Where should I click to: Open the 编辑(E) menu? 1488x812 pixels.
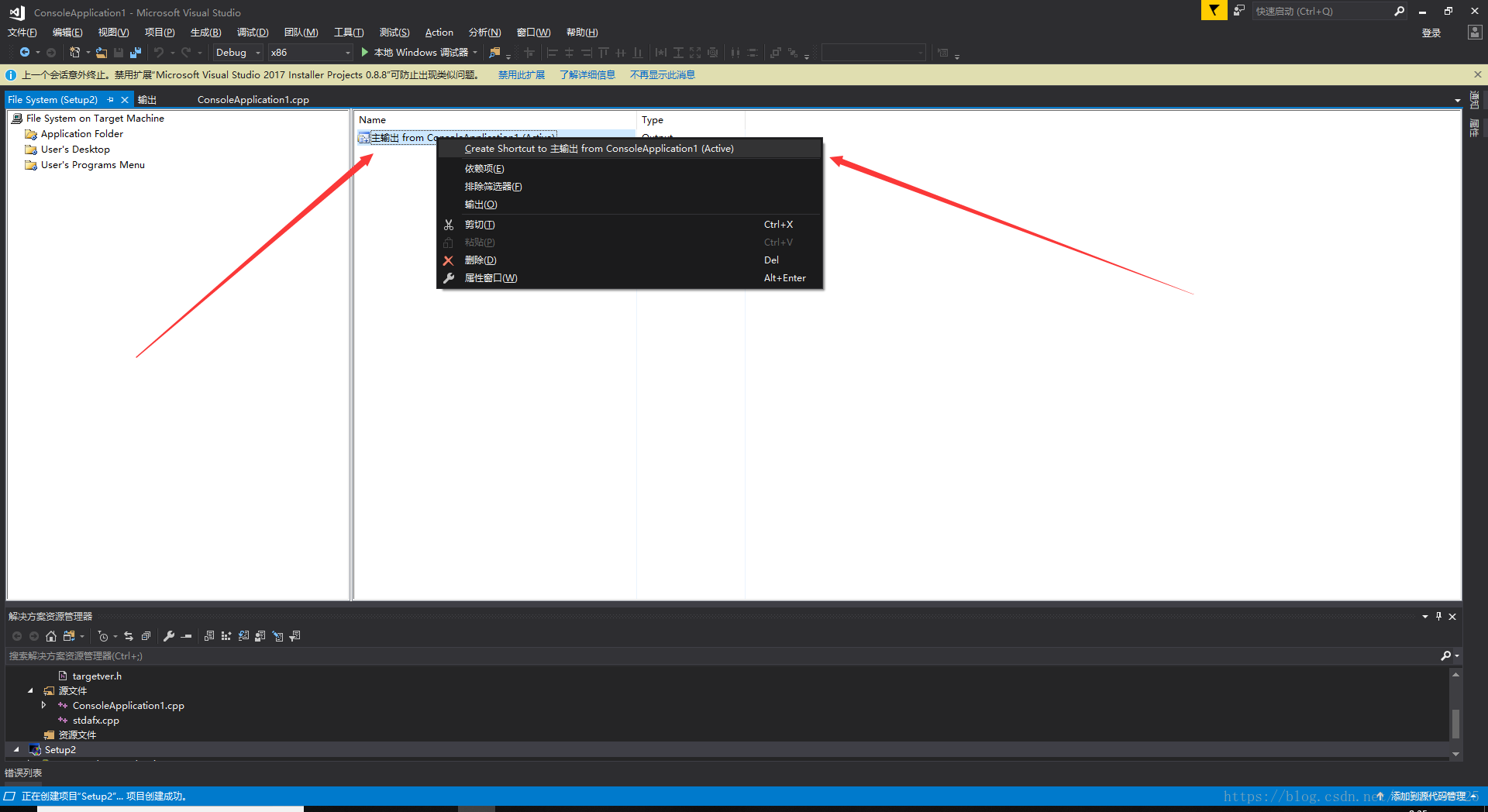pos(67,33)
